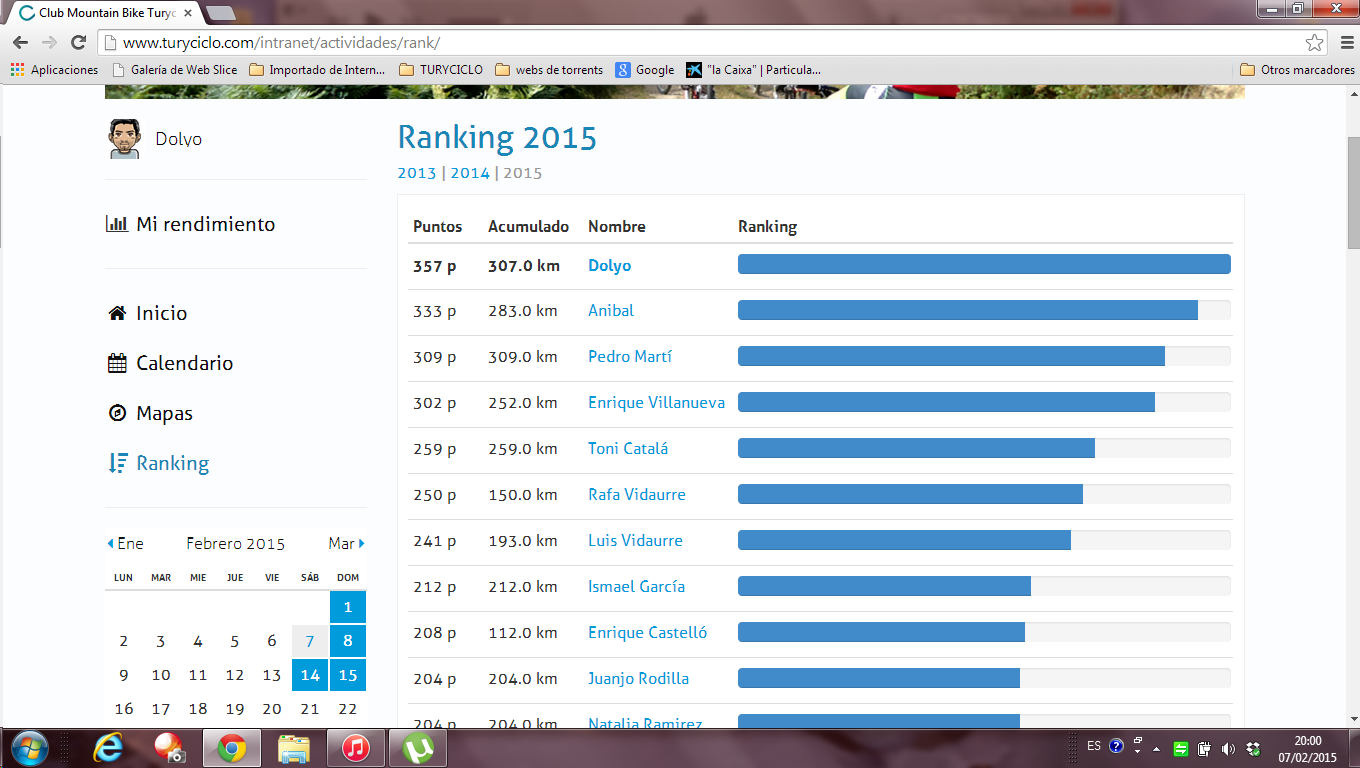1360x768 pixels.
Task: Go to next month Mar
Action: [346, 544]
